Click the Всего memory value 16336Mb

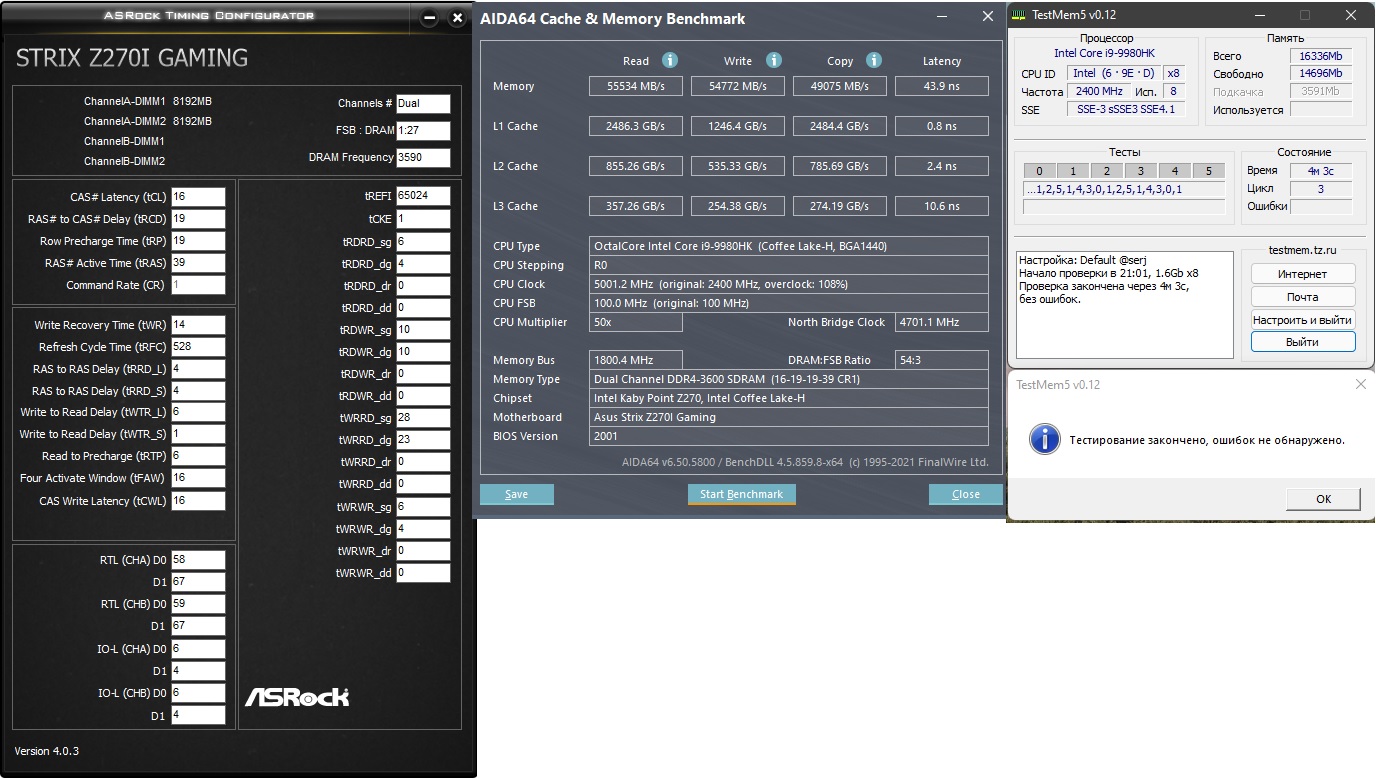click(x=1320, y=56)
